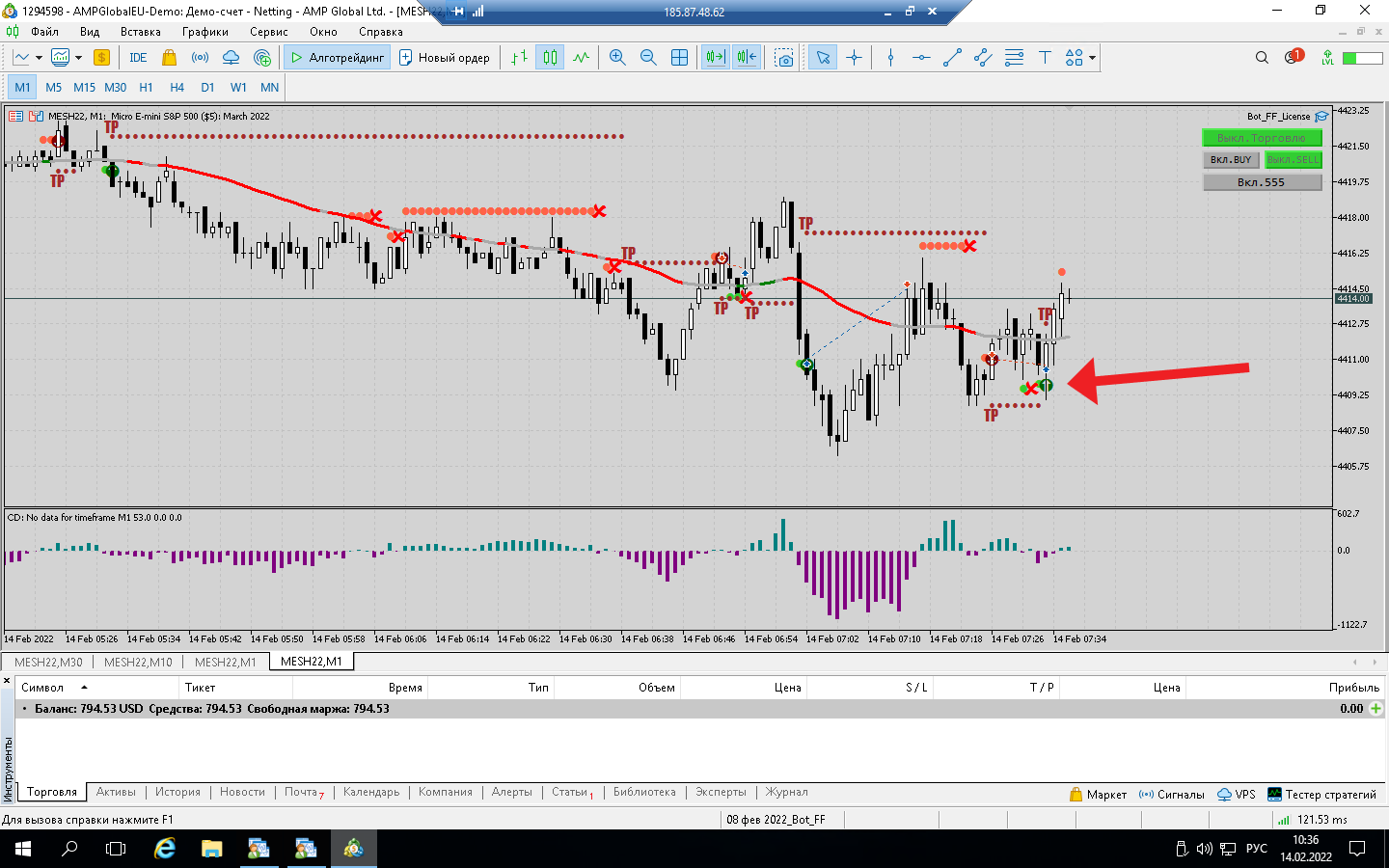Open File Explorer from the taskbar
The height and width of the screenshot is (868, 1389).
click(211, 849)
